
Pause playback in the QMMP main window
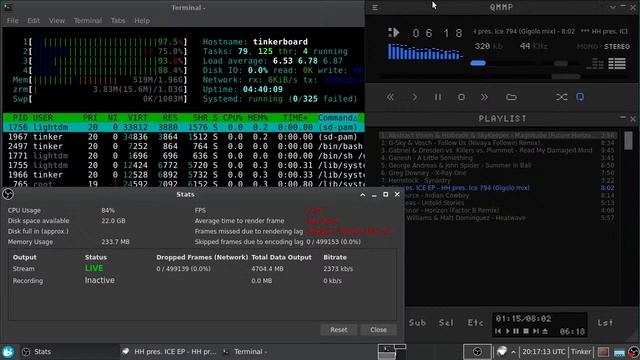coord(438,97)
